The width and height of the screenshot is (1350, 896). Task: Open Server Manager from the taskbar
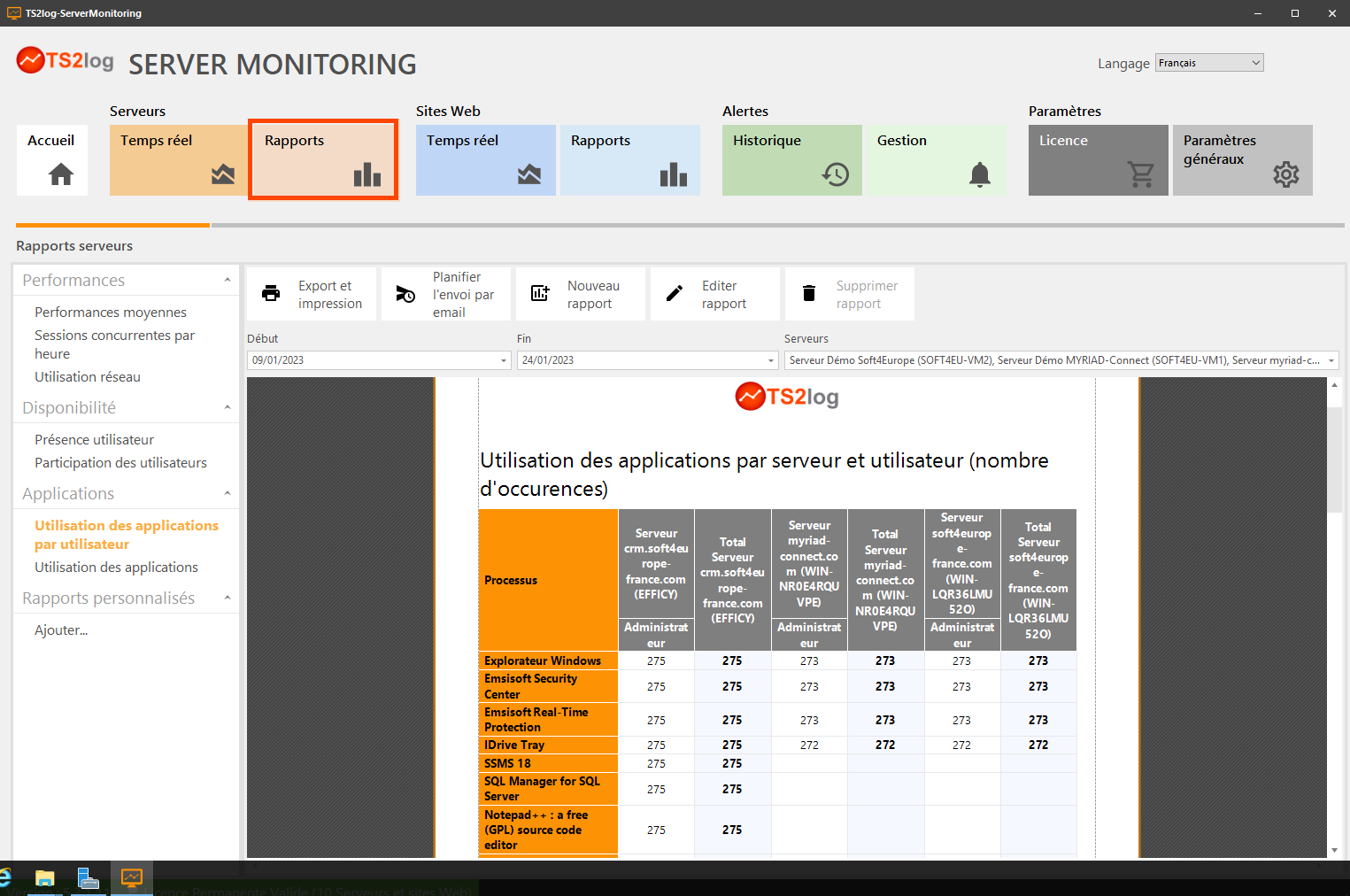click(88, 878)
